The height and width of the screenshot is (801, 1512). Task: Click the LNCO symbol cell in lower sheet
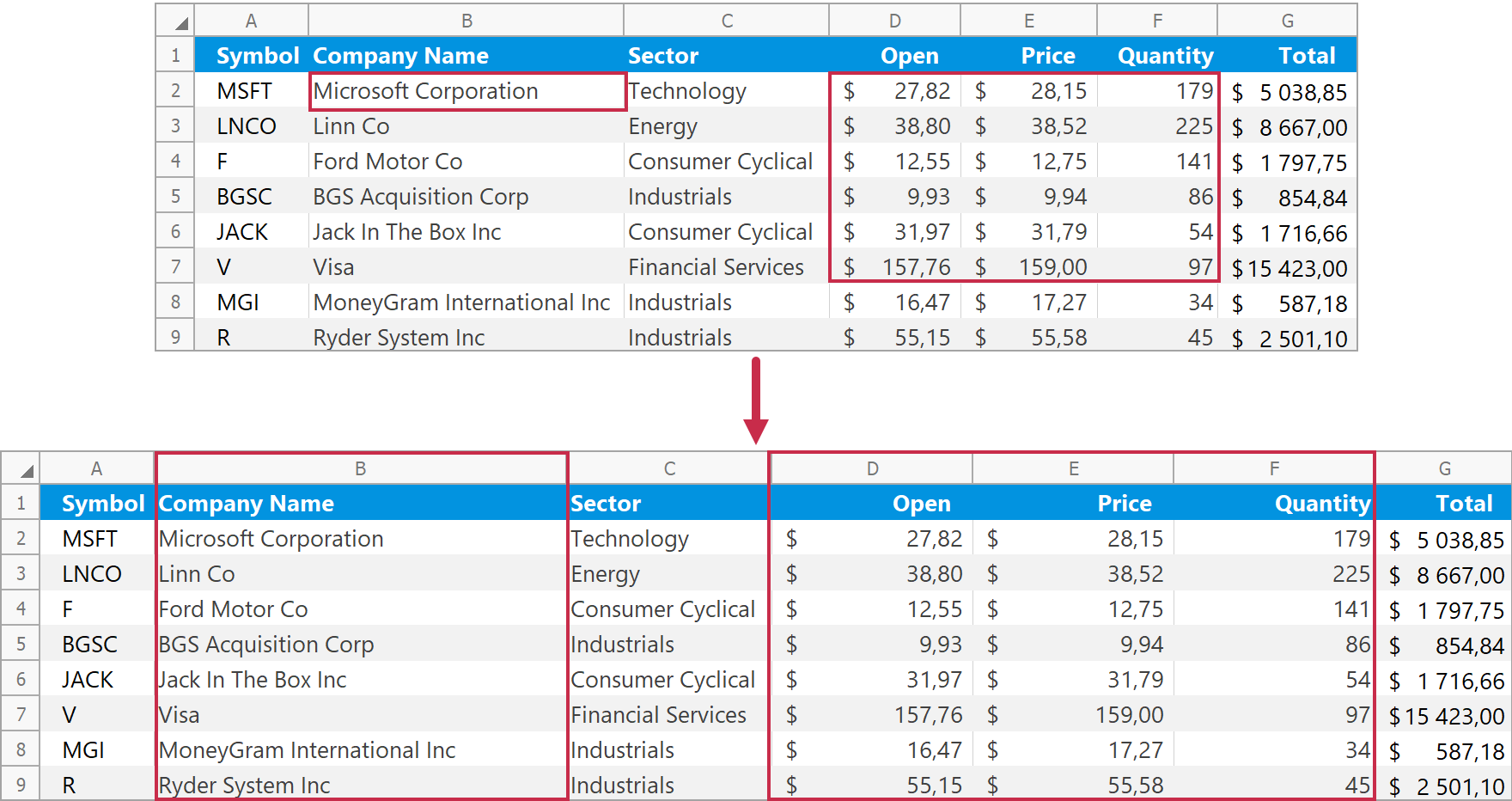[x=96, y=574]
